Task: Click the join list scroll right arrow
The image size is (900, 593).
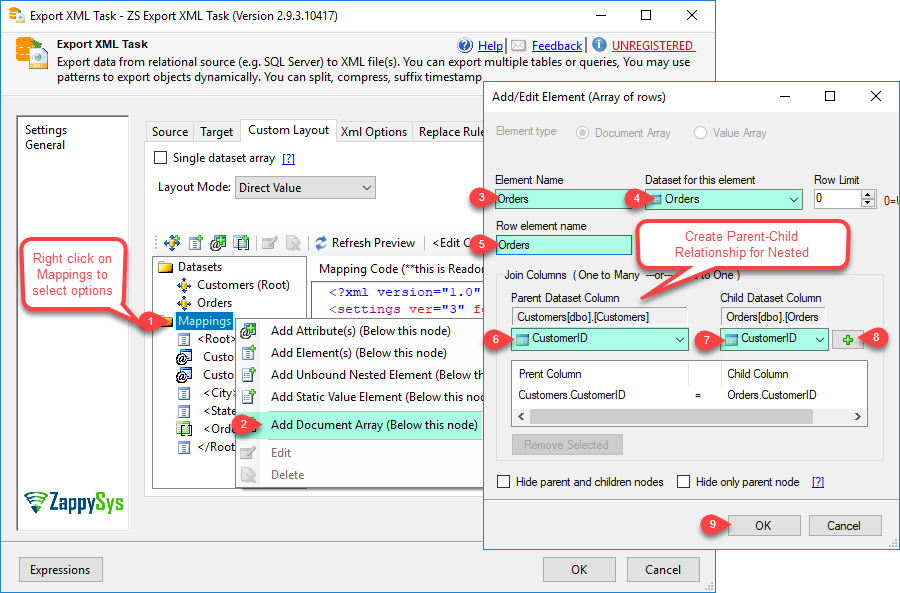Action: point(858,416)
